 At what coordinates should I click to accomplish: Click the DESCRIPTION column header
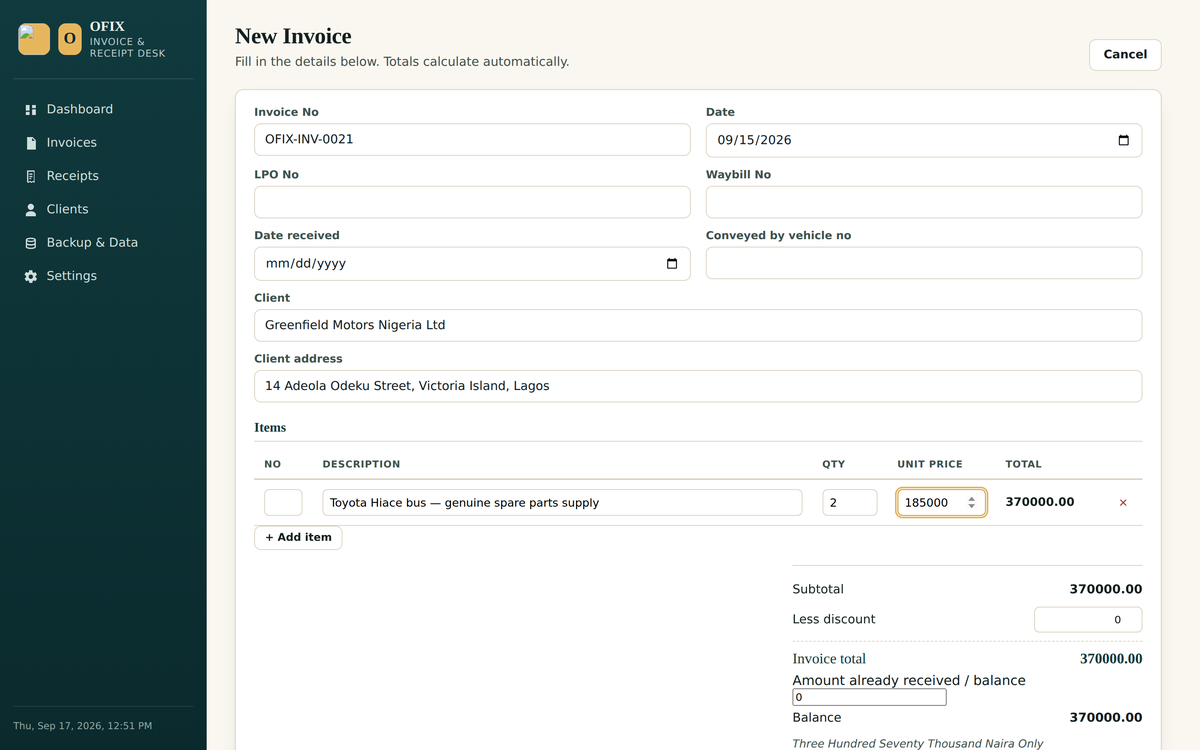pyautogui.click(x=361, y=465)
